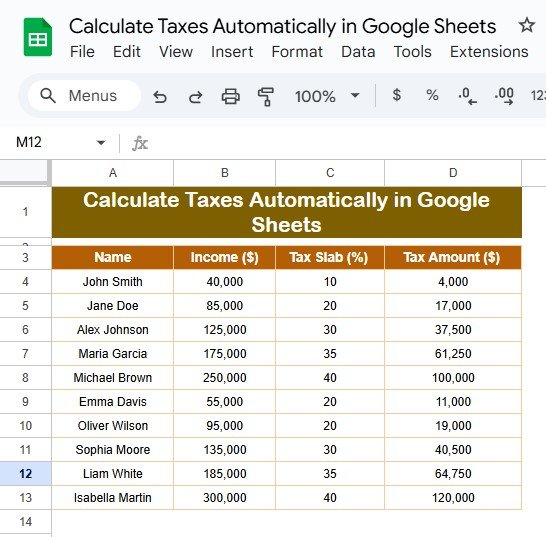
Task: Click John Smith's tax slab cell 10
Action: [x=330, y=281]
